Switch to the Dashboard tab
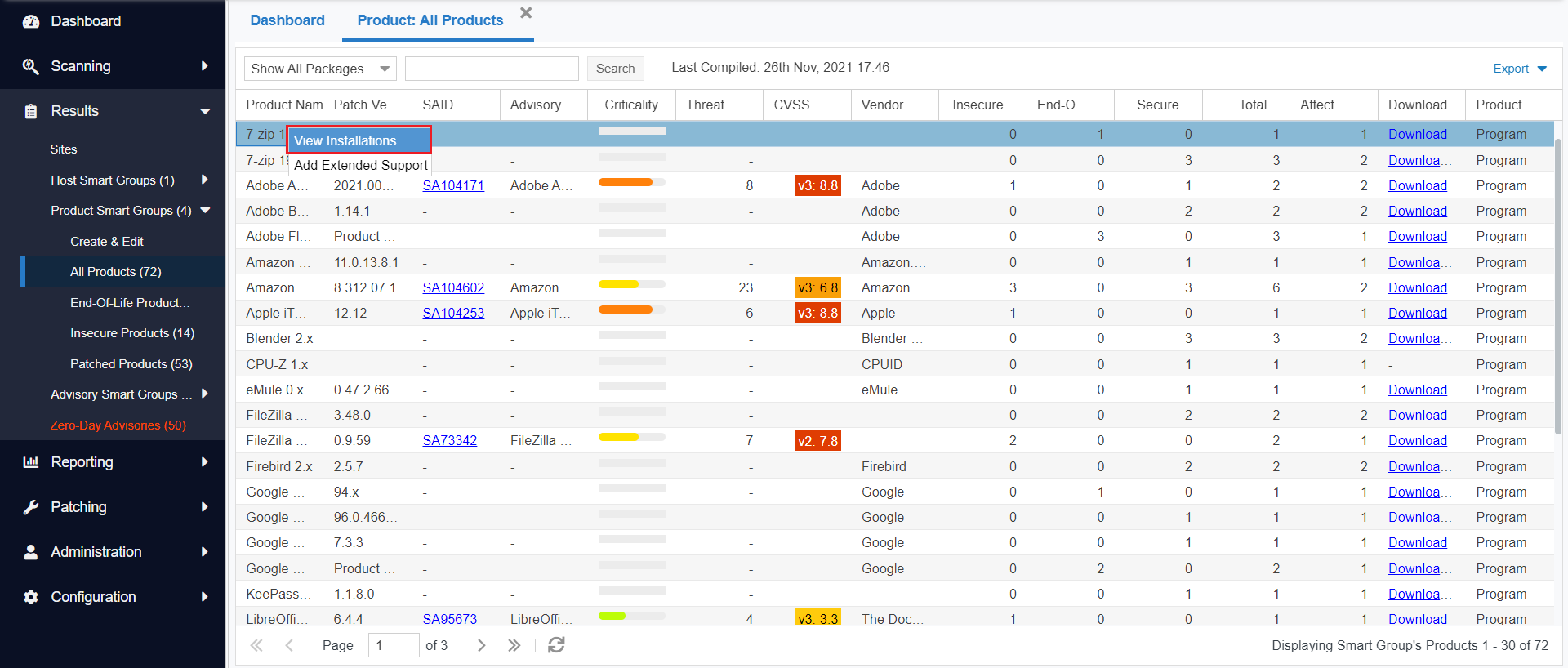 coord(287,20)
